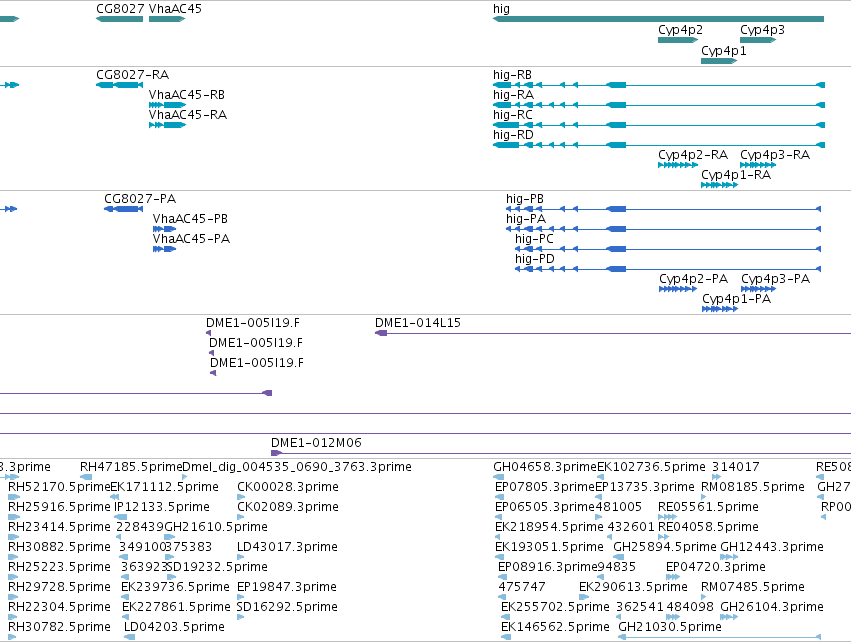Screen dimensions: 851x642
Task: Click the Cyp4p2-RA transcript label
Action: [x=693, y=155]
